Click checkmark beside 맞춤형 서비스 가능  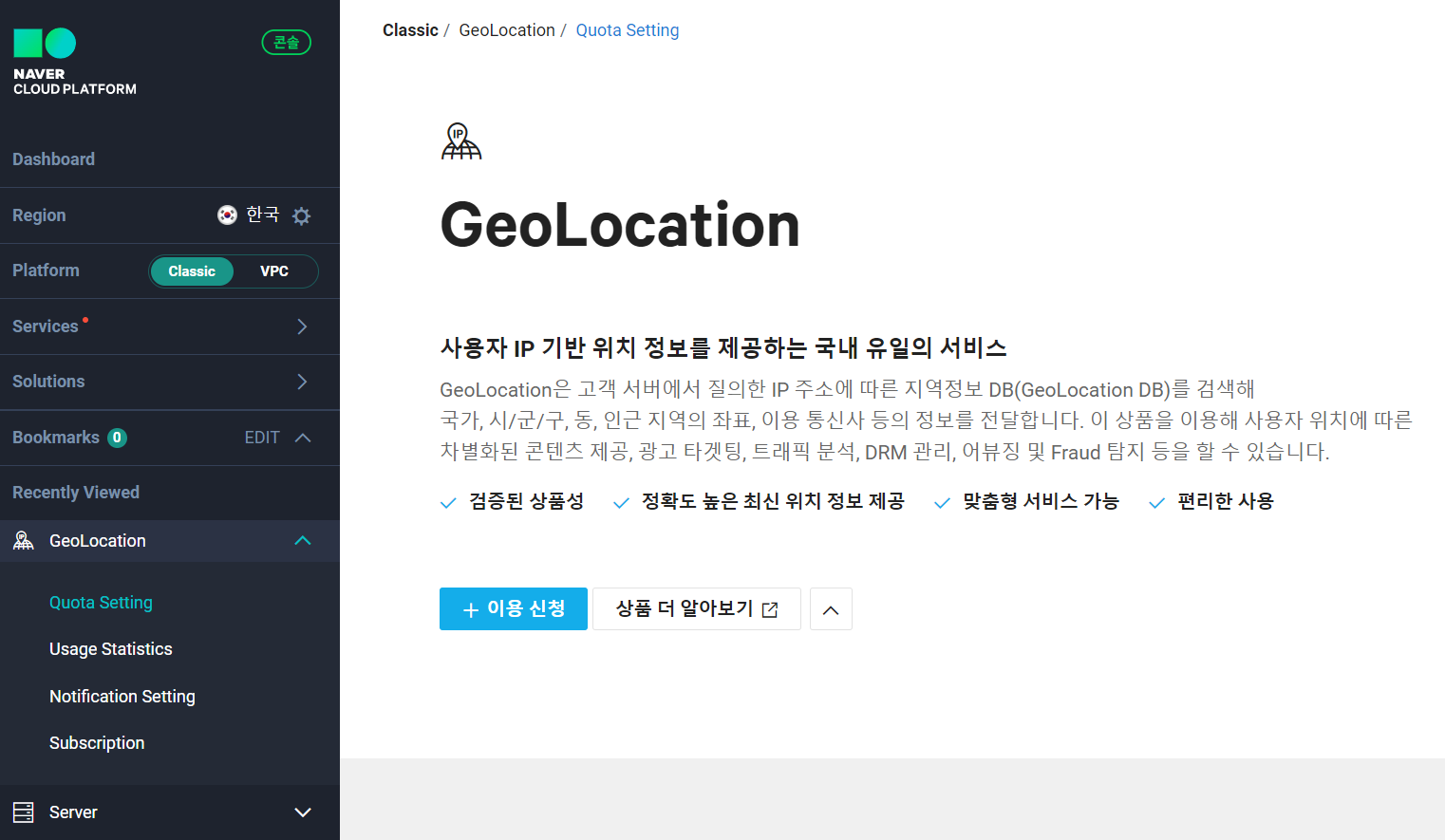coord(942,503)
